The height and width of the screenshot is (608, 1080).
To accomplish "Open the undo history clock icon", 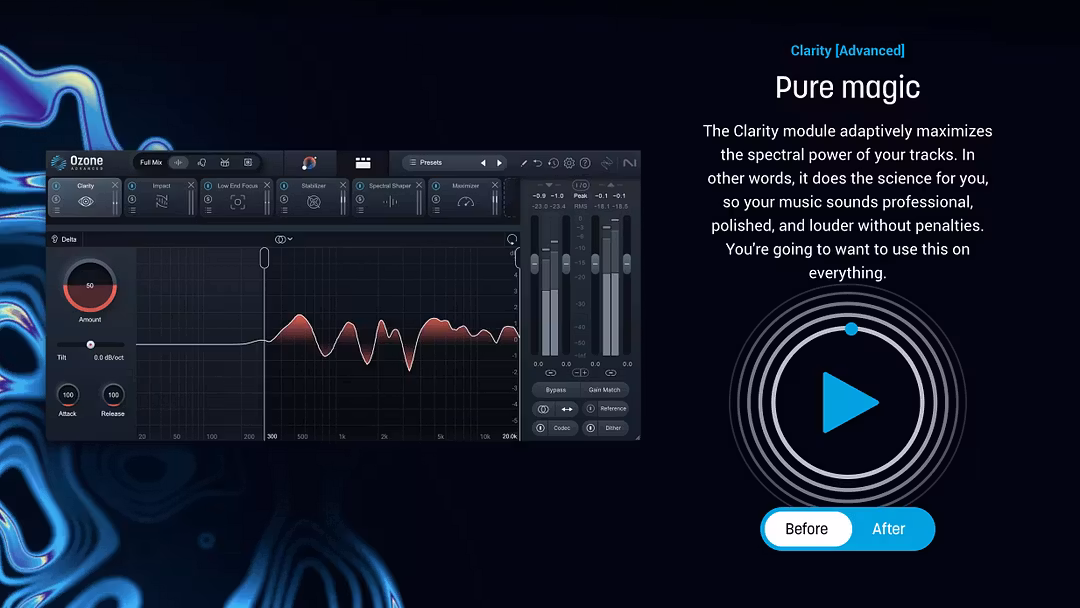I will [x=553, y=163].
